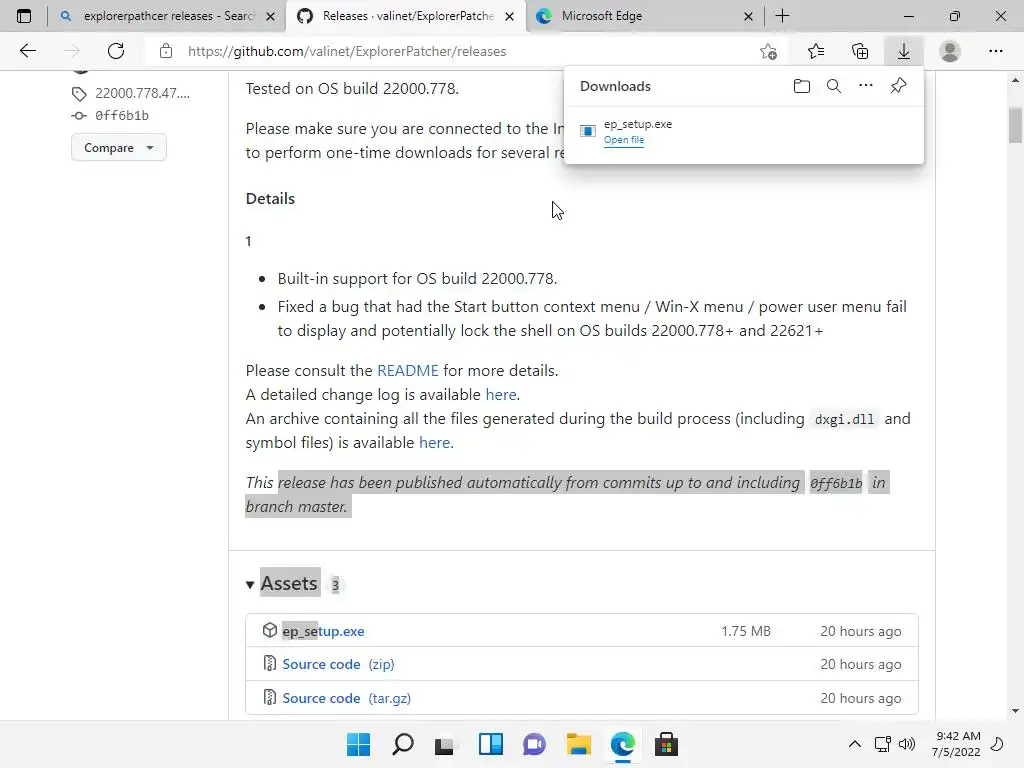Open a new browser tab
This screenshot has height=768, width=1024.
pos(782,16)
